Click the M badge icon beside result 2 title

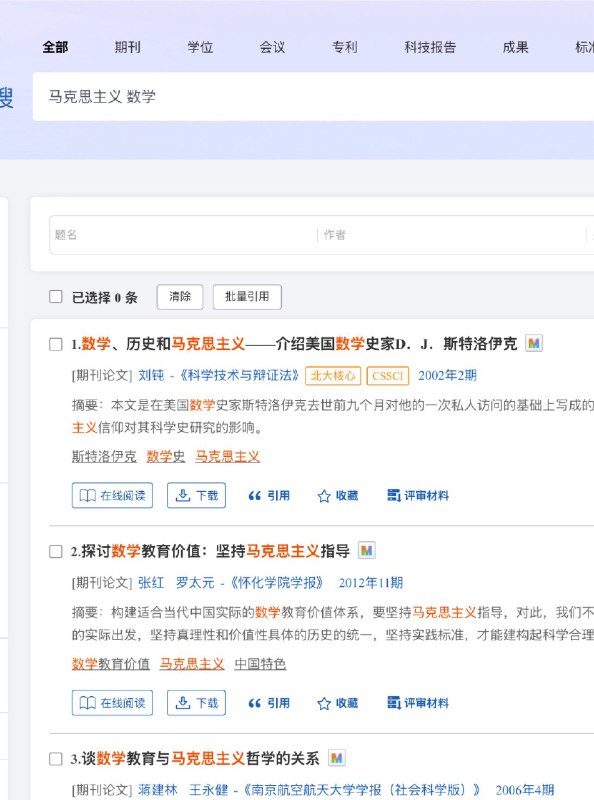[366, 551]
